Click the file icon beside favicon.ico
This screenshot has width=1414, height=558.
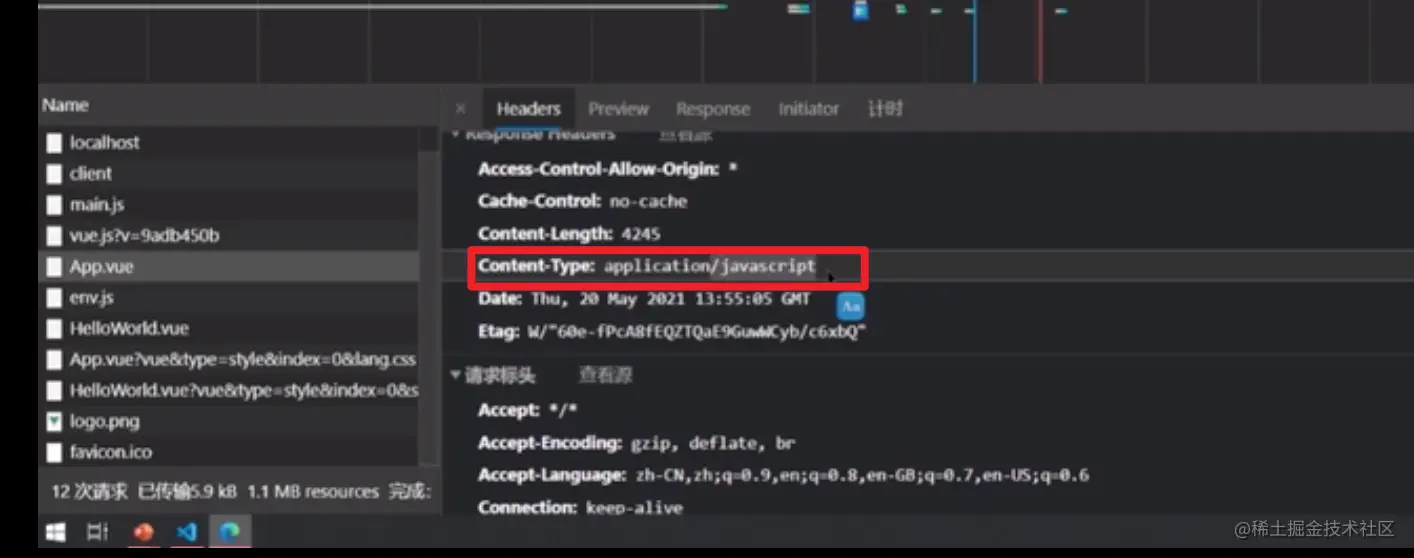[54, 453]
